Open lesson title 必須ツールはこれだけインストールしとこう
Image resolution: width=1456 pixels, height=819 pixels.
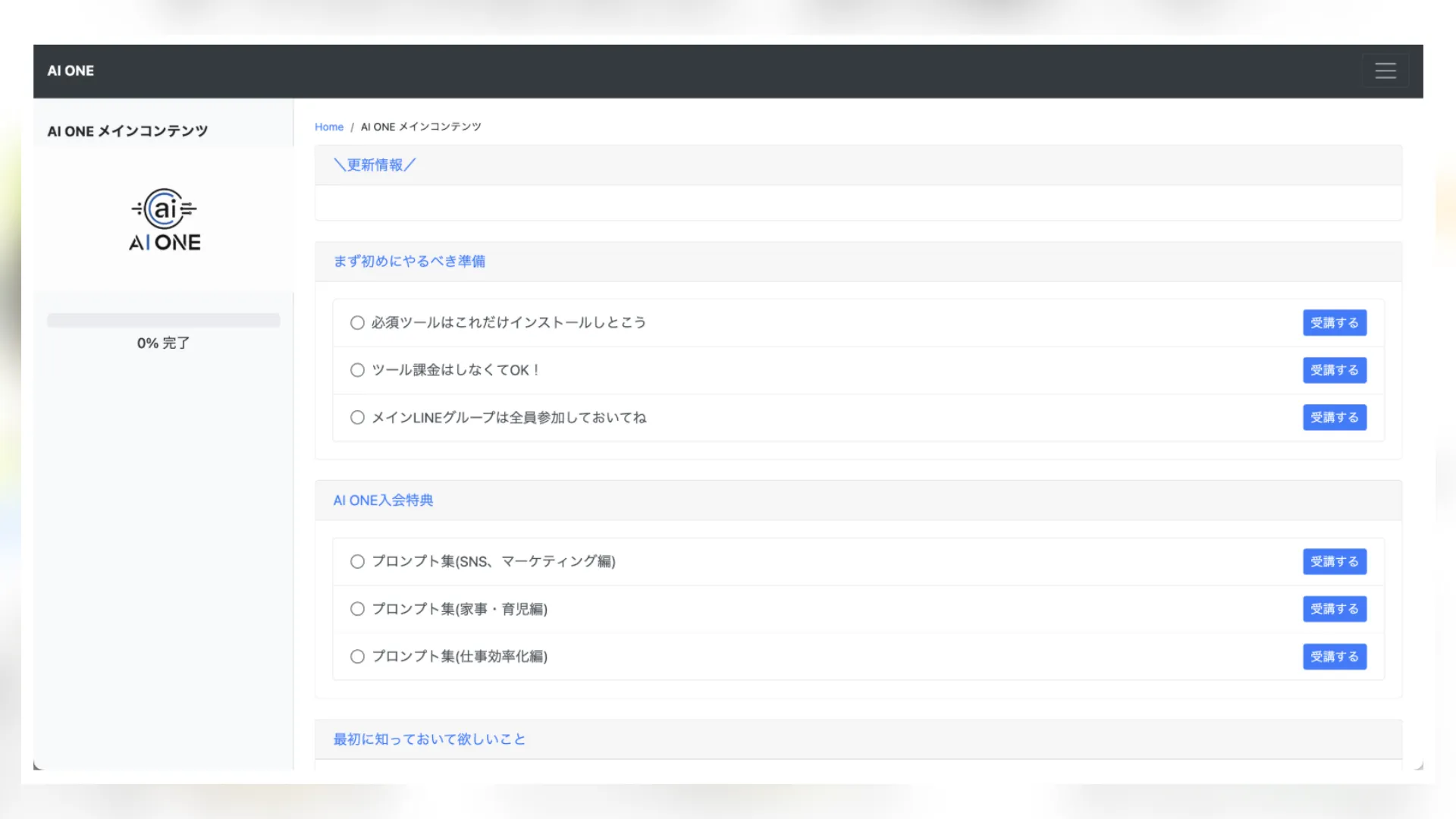pyautogui.click(x=509, y=322)
